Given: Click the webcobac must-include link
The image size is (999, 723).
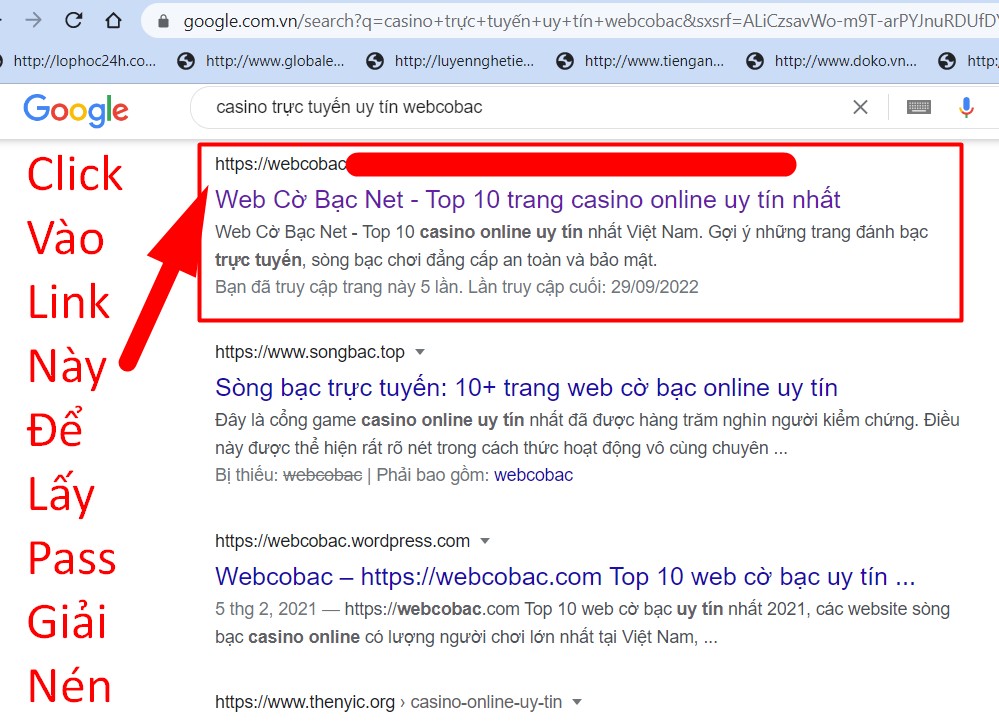Looking at the screenshot, I should 533,475.
